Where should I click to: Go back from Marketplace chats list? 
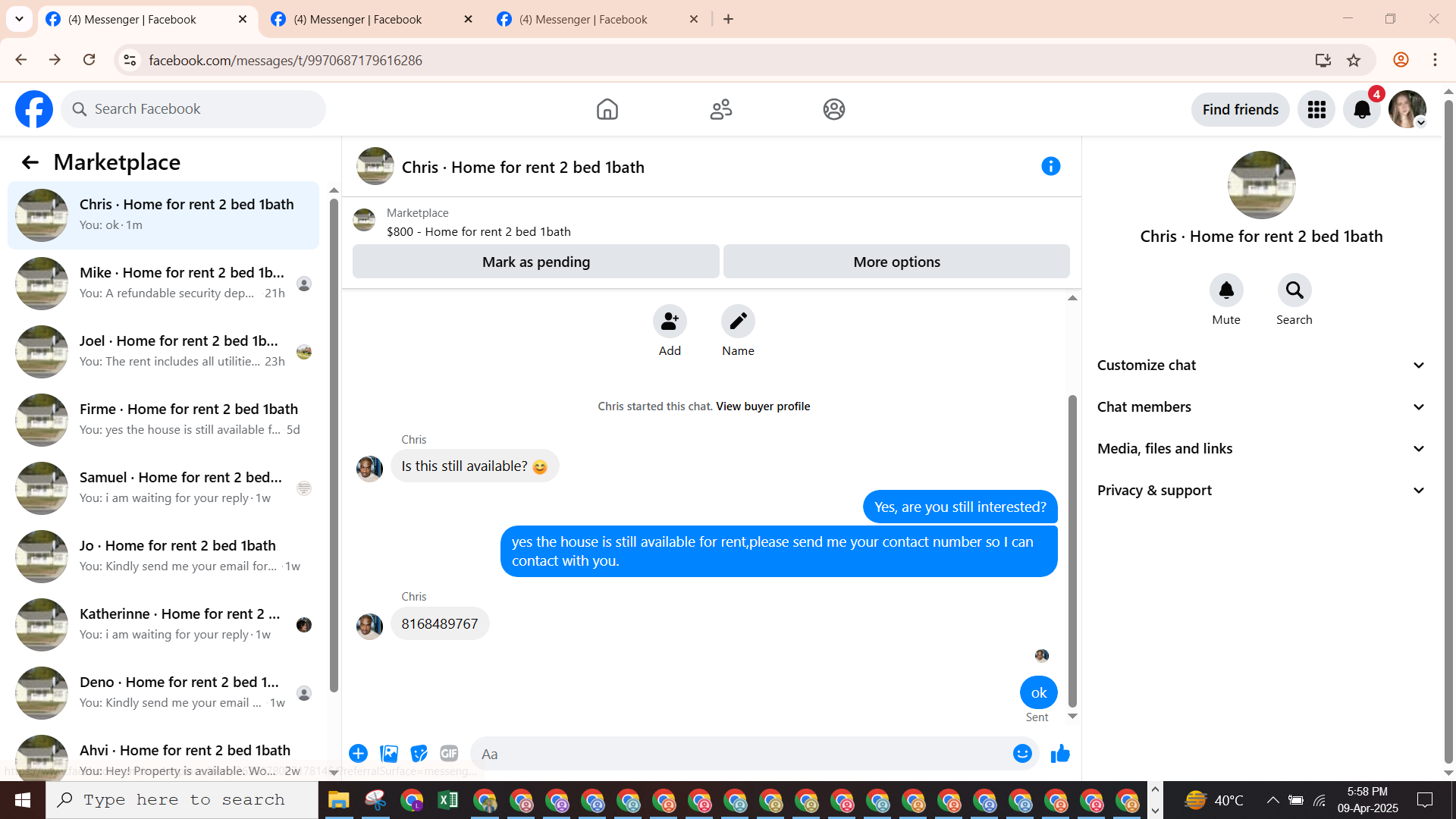[x=30, y=162]
